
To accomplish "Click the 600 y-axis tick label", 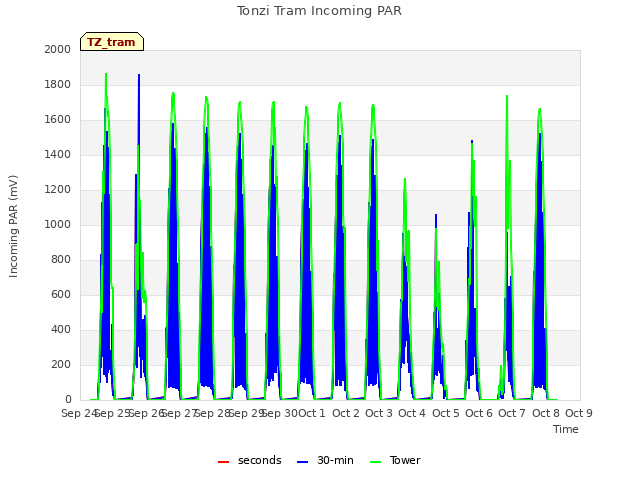I will coord(61,295).
